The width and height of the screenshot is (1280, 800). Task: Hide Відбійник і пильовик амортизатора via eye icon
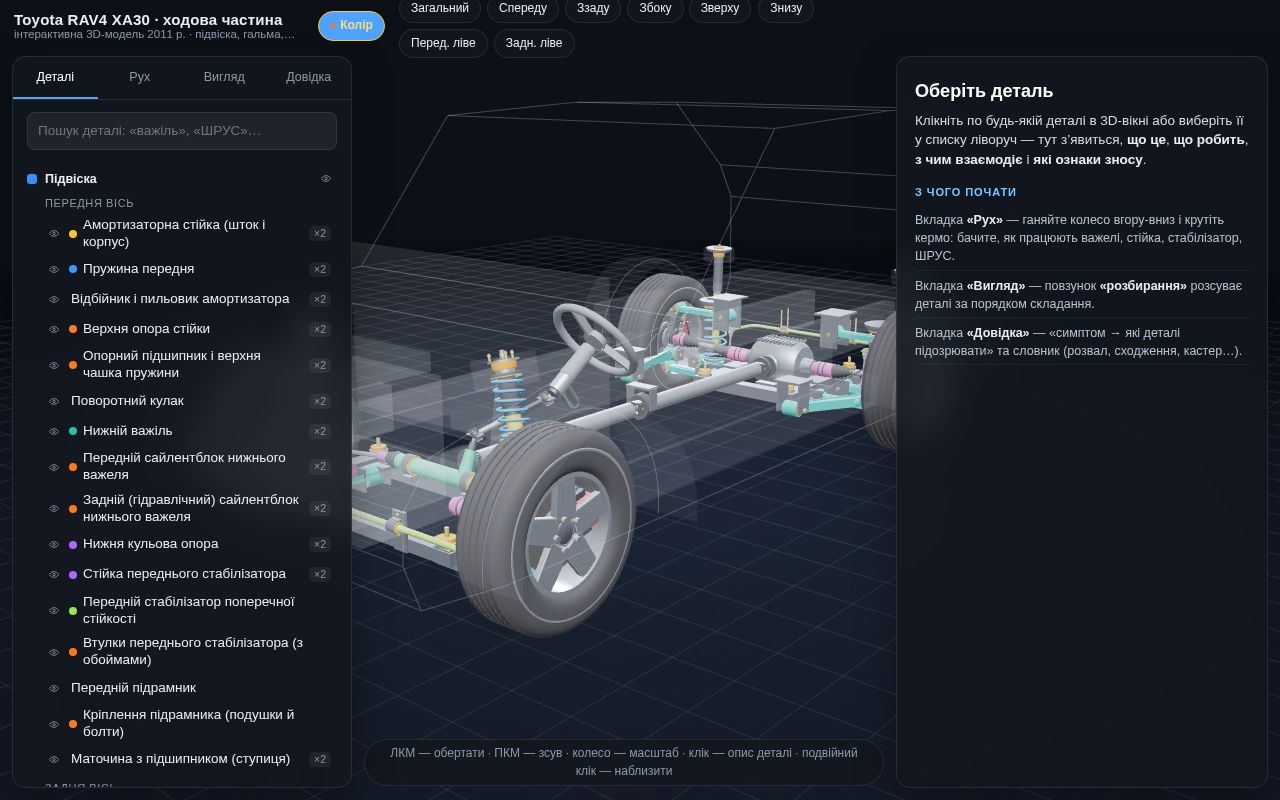54,299
